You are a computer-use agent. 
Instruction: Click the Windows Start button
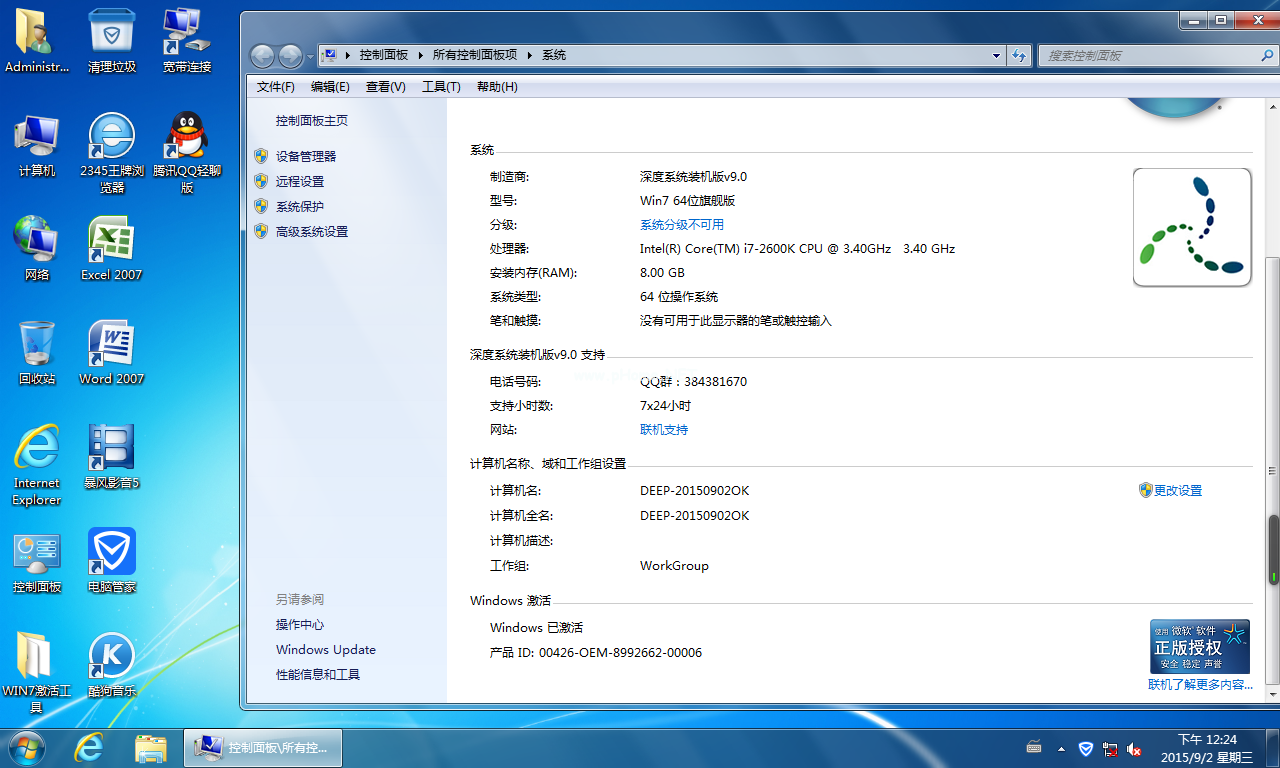26,747
